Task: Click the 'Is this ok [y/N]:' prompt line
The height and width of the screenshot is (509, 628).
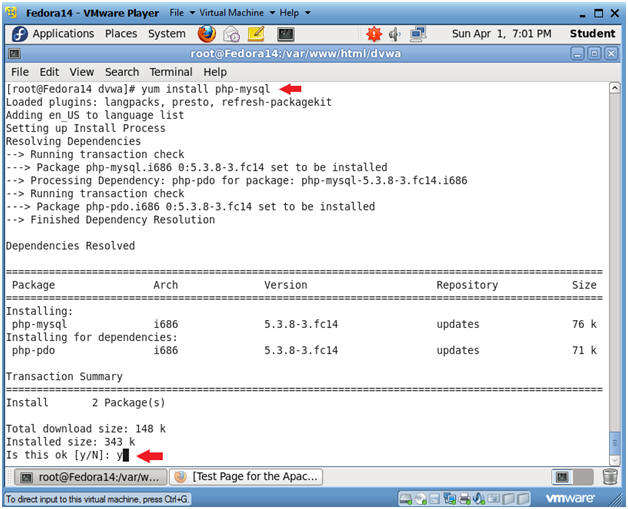Action: click(67, 455)
